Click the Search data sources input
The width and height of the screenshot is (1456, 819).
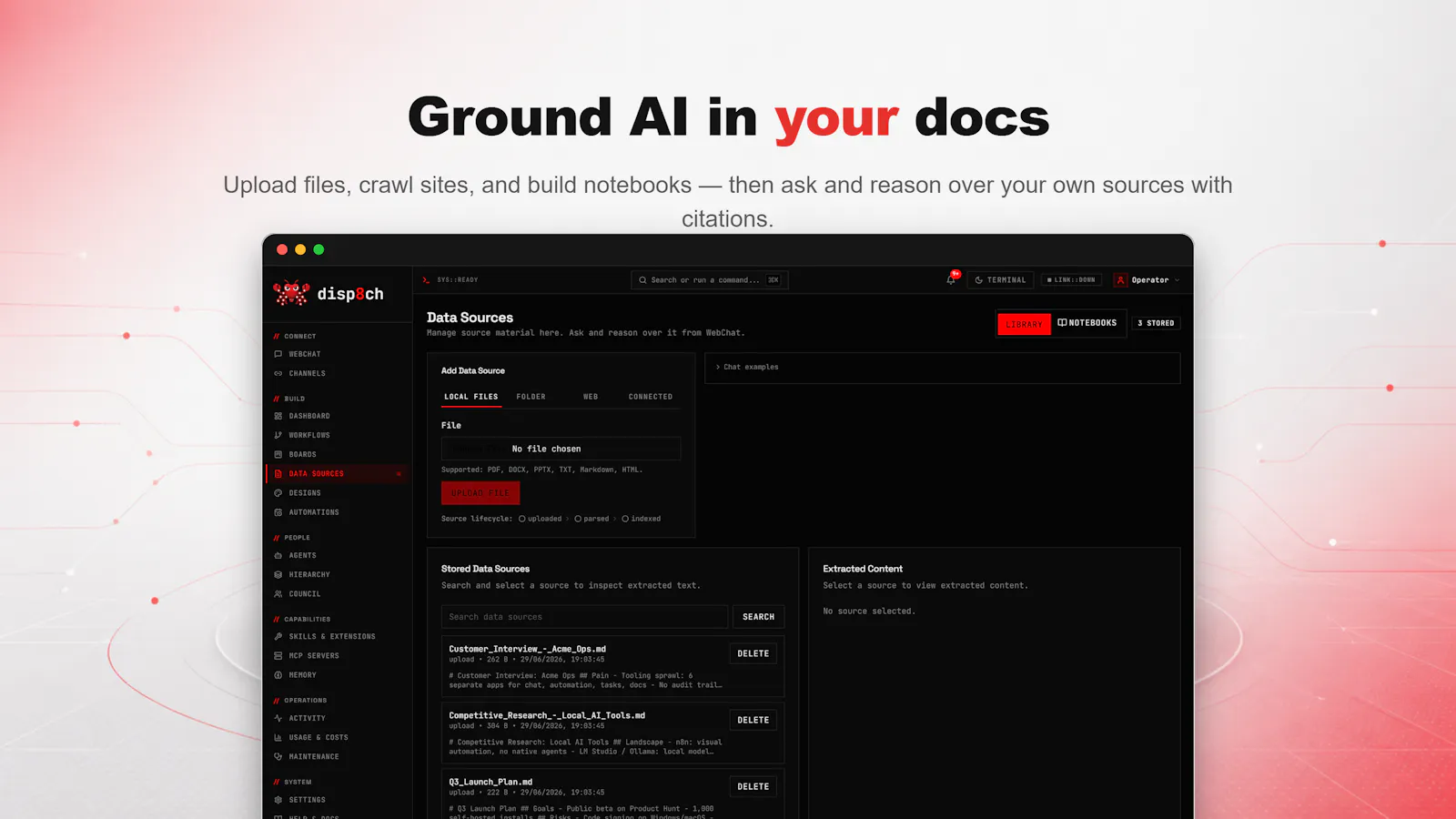pyautogui.click(x=584, y=617)
